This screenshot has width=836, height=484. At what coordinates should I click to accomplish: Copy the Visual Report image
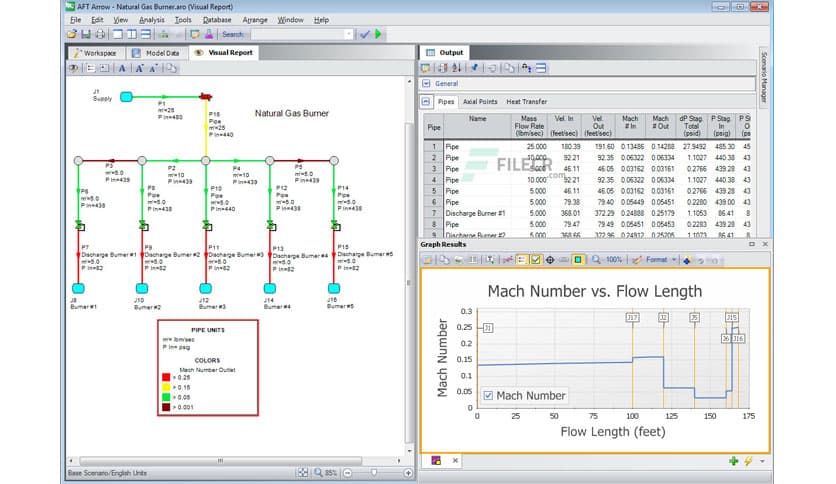click(171, 68)
